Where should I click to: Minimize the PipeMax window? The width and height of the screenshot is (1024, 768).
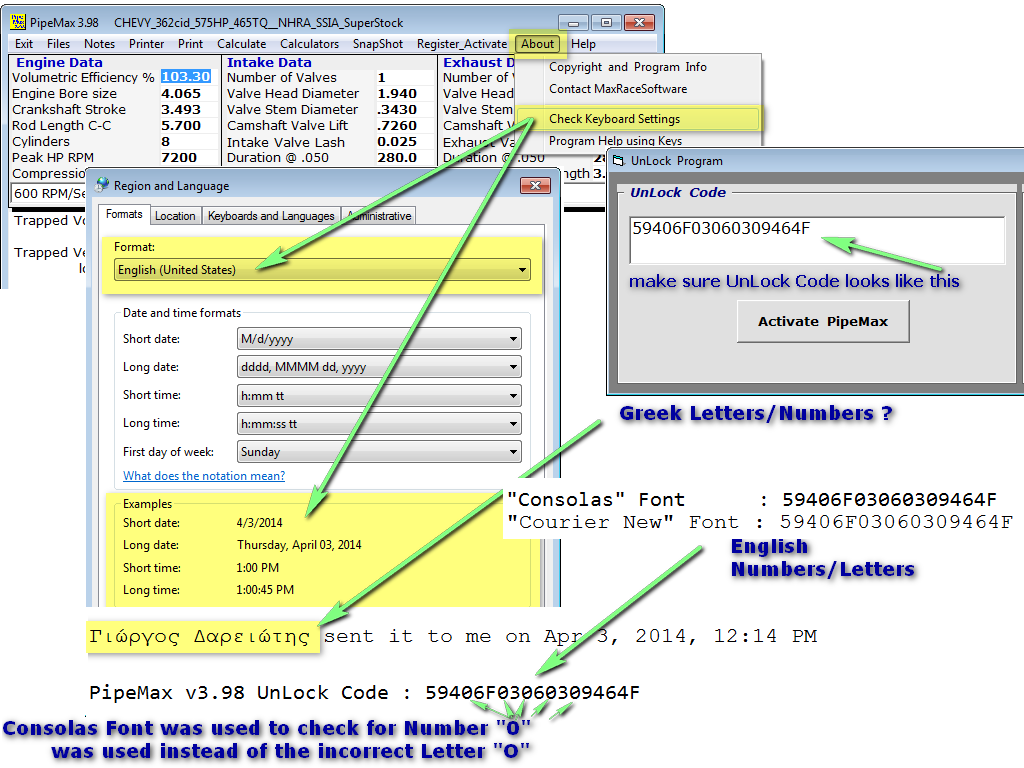click(x=573, y=23)
